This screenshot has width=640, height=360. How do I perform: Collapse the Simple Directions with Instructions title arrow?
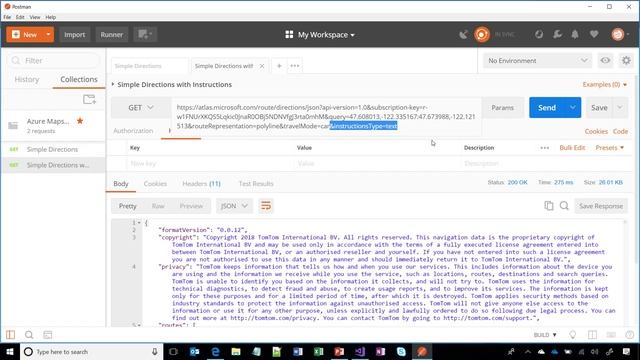[113, 84]
